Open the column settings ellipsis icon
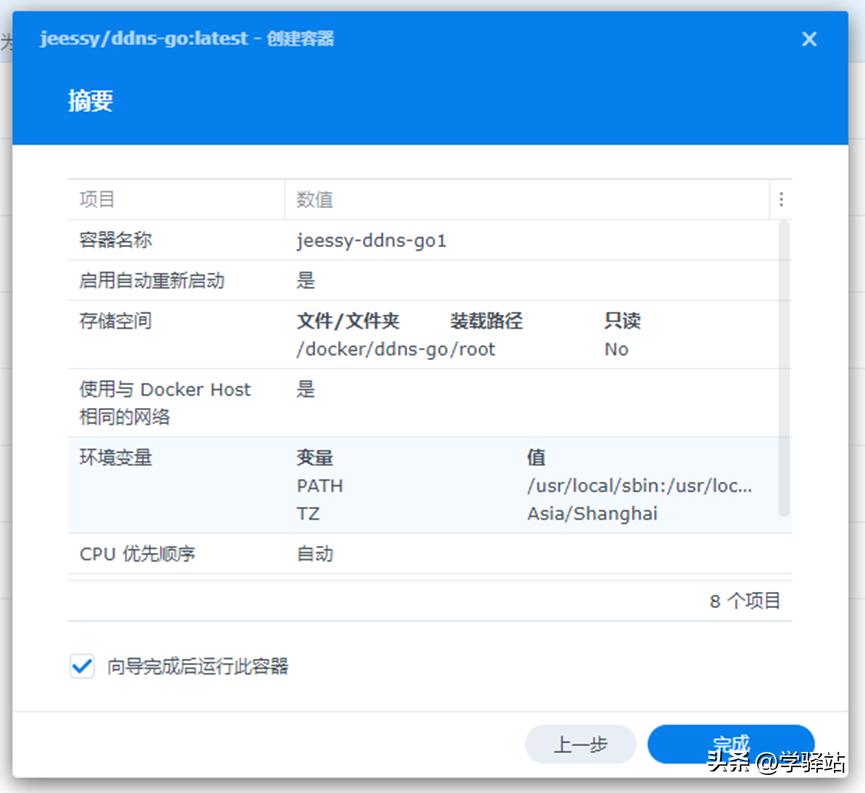Screen dimensions: 865x793 pos(781,199)
